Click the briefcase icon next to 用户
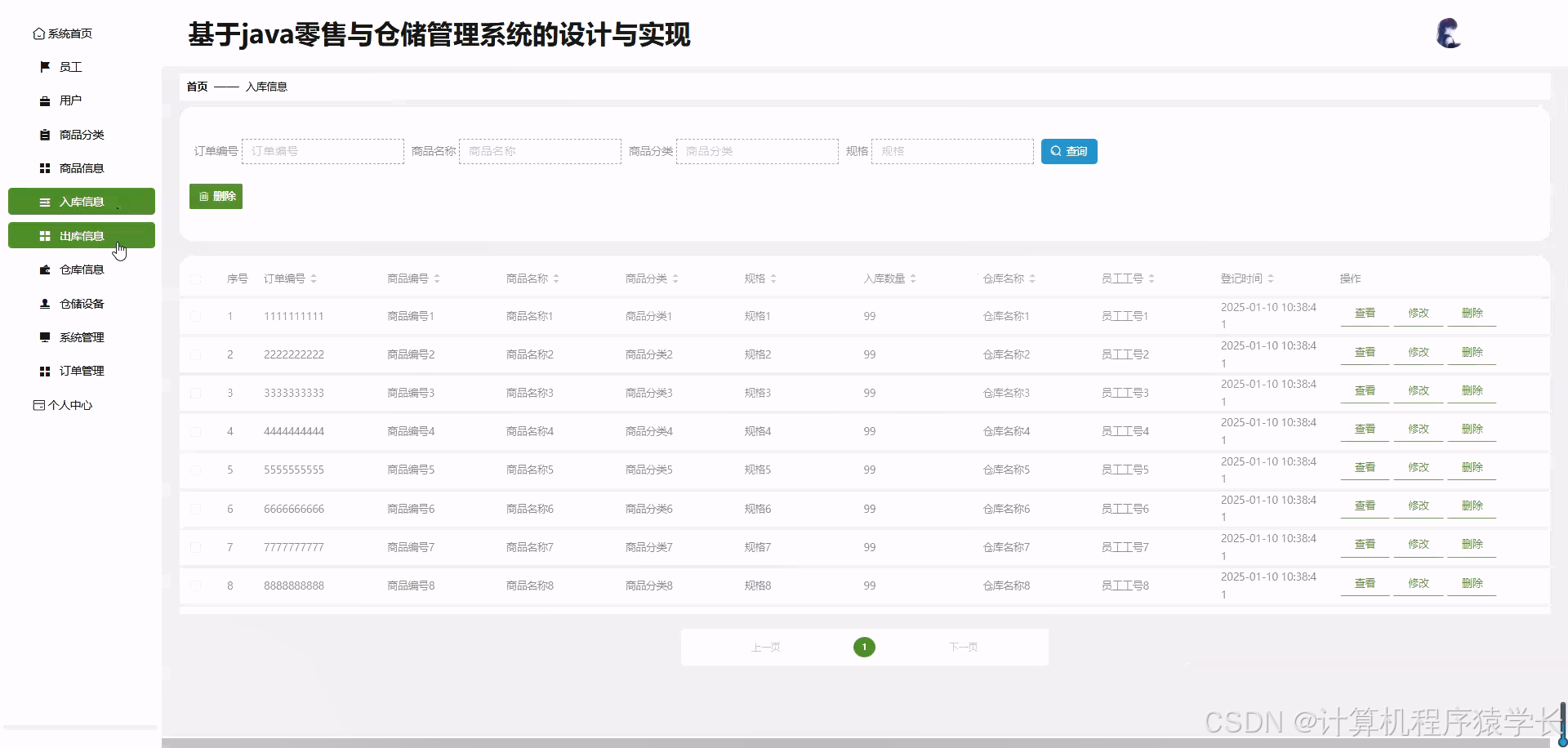 click(x=45, y=101)
